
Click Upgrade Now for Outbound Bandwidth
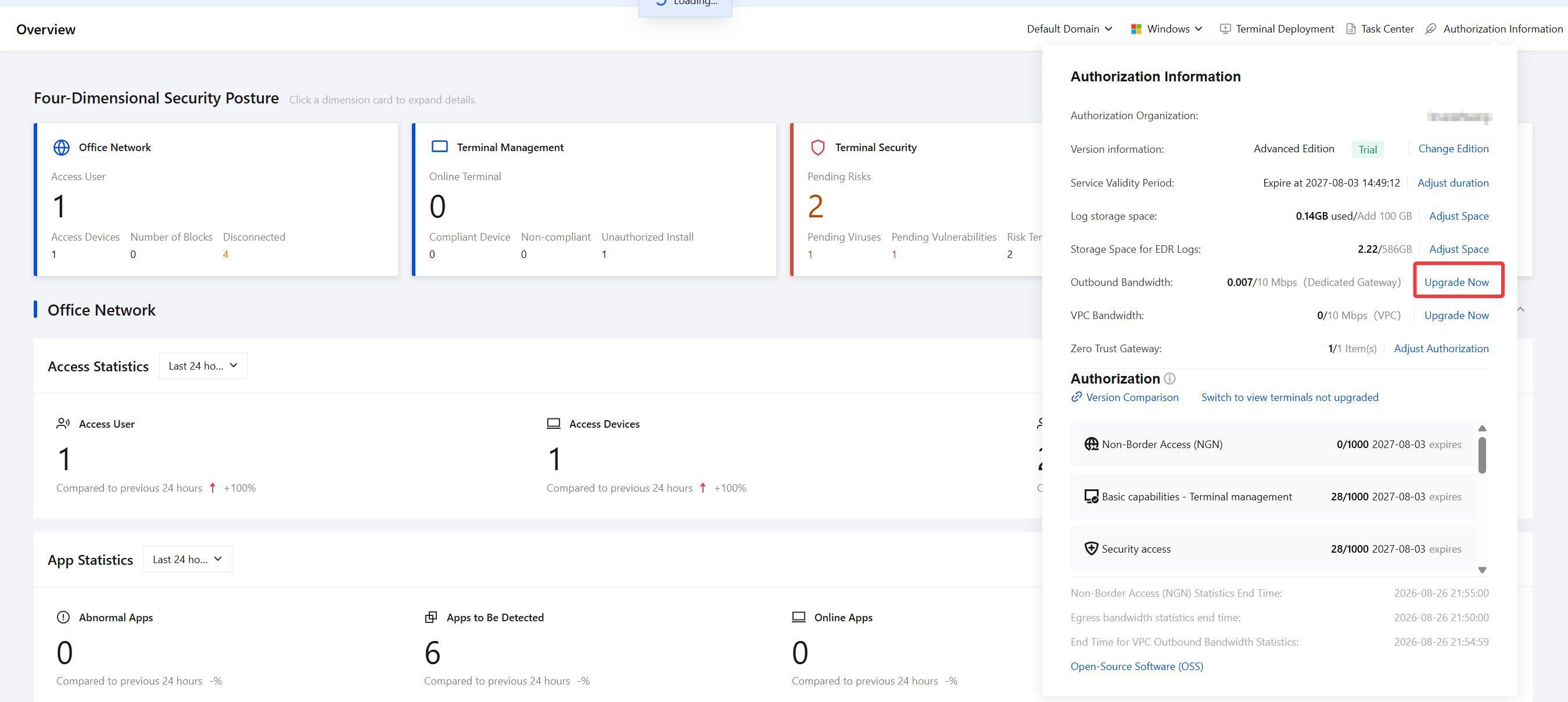tap(1456, 282)
